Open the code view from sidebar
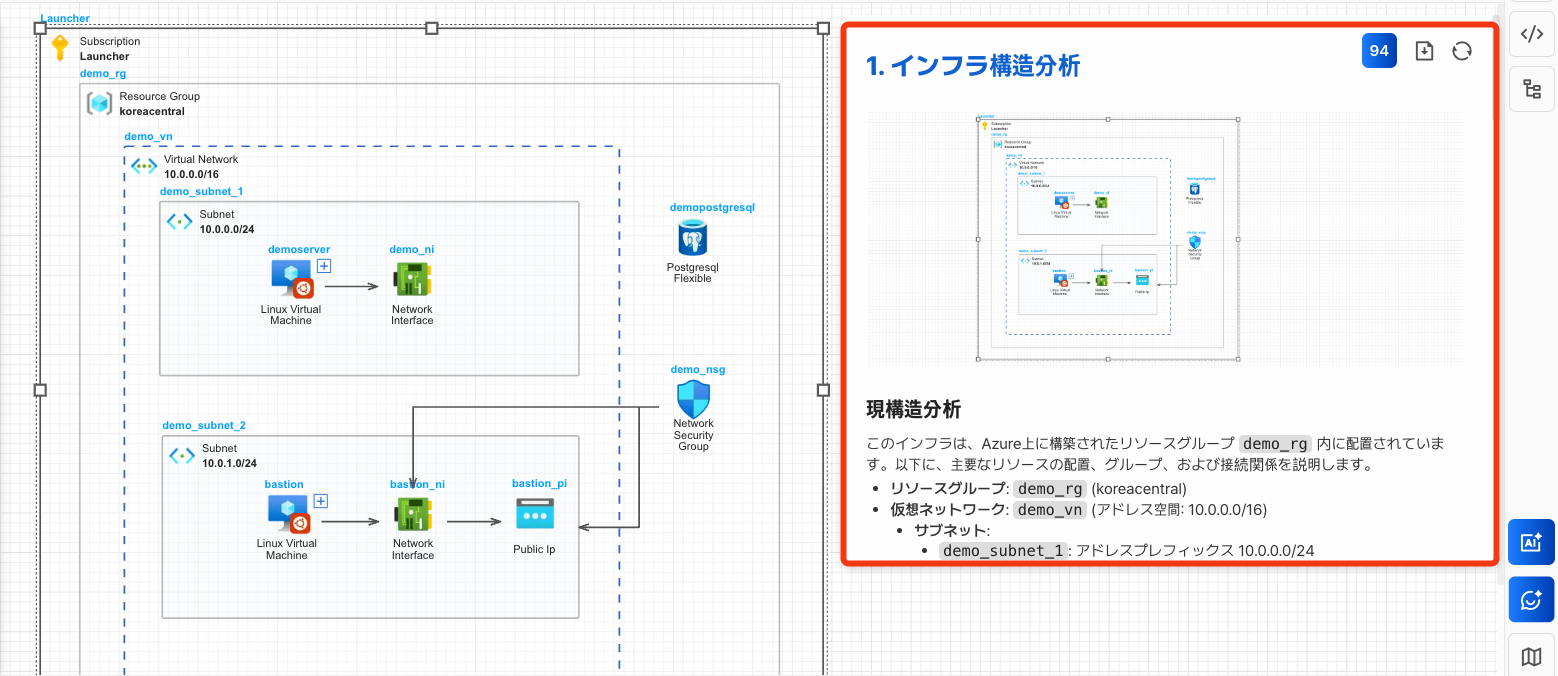 (1531, 35)
